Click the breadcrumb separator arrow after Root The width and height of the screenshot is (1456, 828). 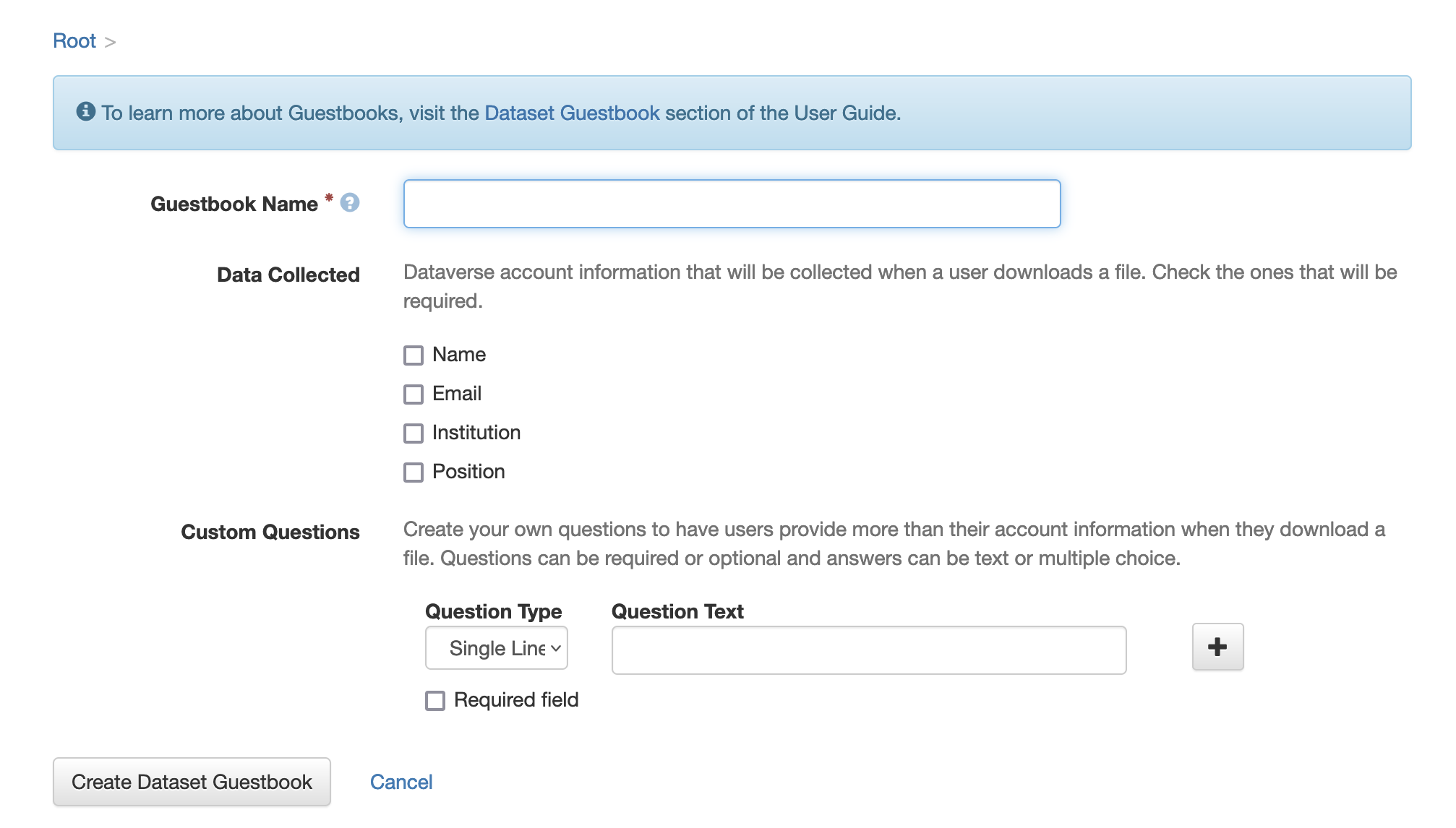point(110,43)
